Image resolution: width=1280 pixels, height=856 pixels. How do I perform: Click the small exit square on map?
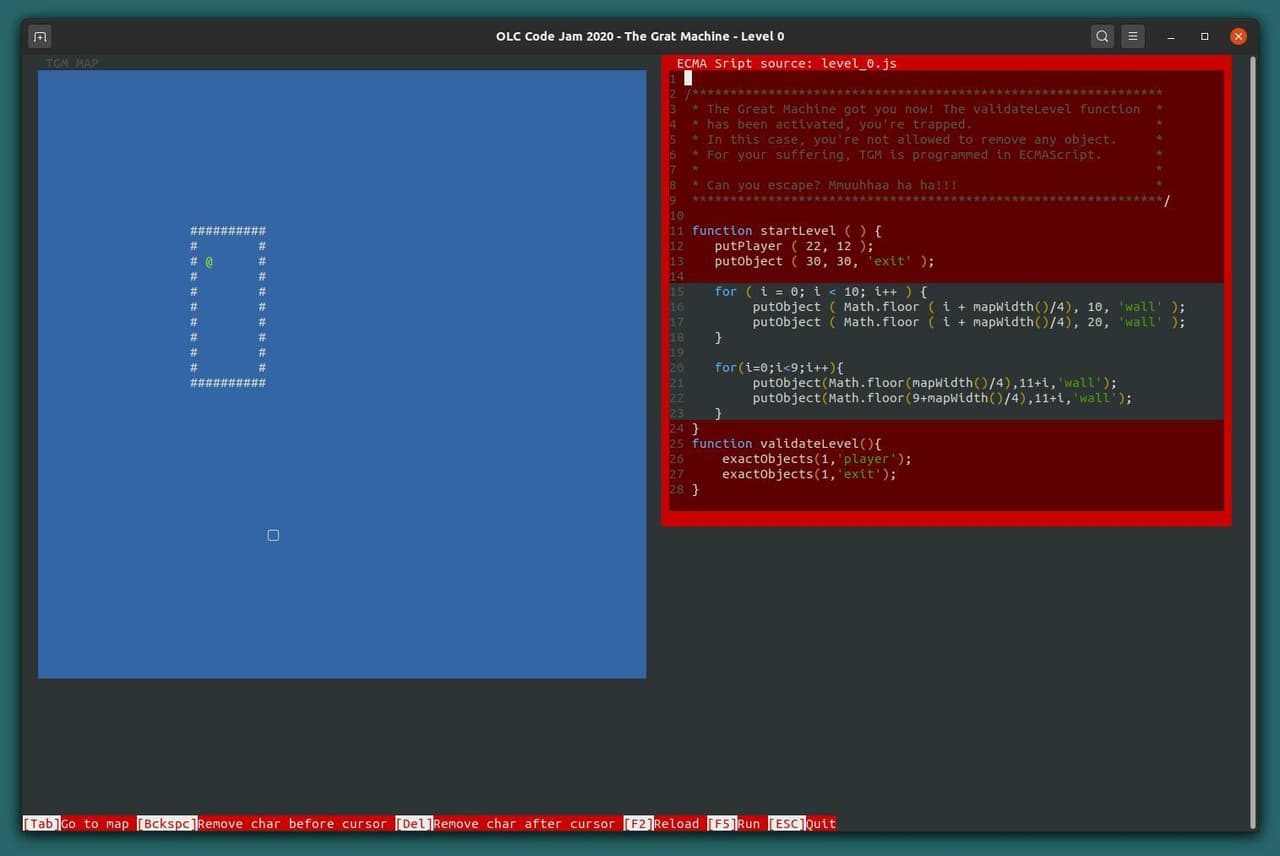coord(273,535)
